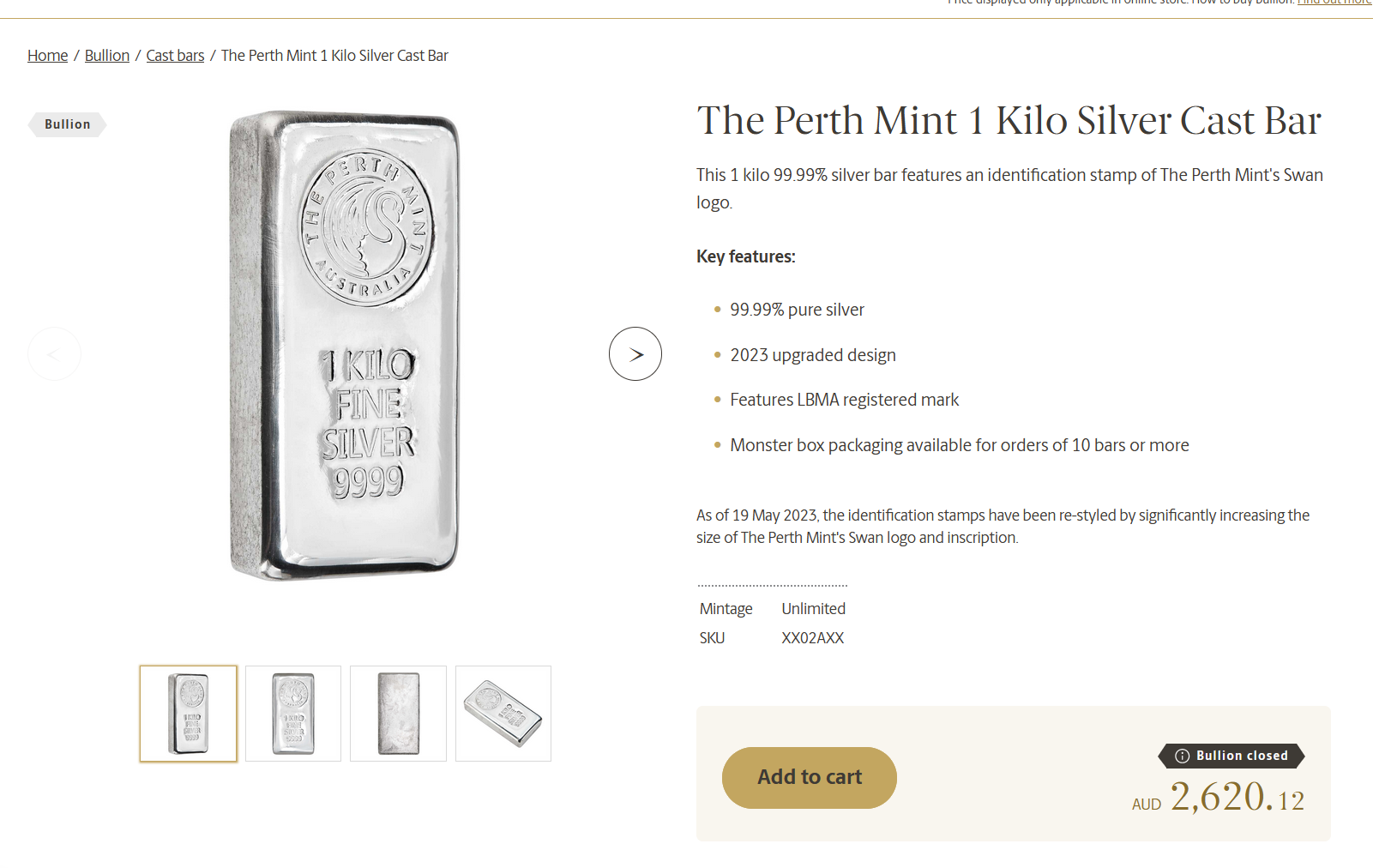Go to the Bullion breadcrumb link
The height and width of the screenshot is (868, 1373).
click(107, 56)
